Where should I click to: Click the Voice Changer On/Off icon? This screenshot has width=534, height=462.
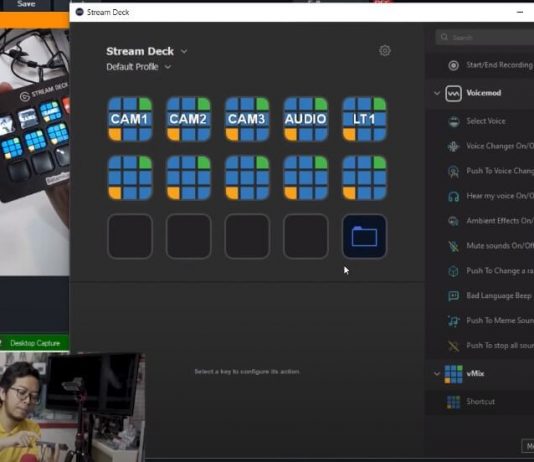pyautogui.click(x=453, y=146)
